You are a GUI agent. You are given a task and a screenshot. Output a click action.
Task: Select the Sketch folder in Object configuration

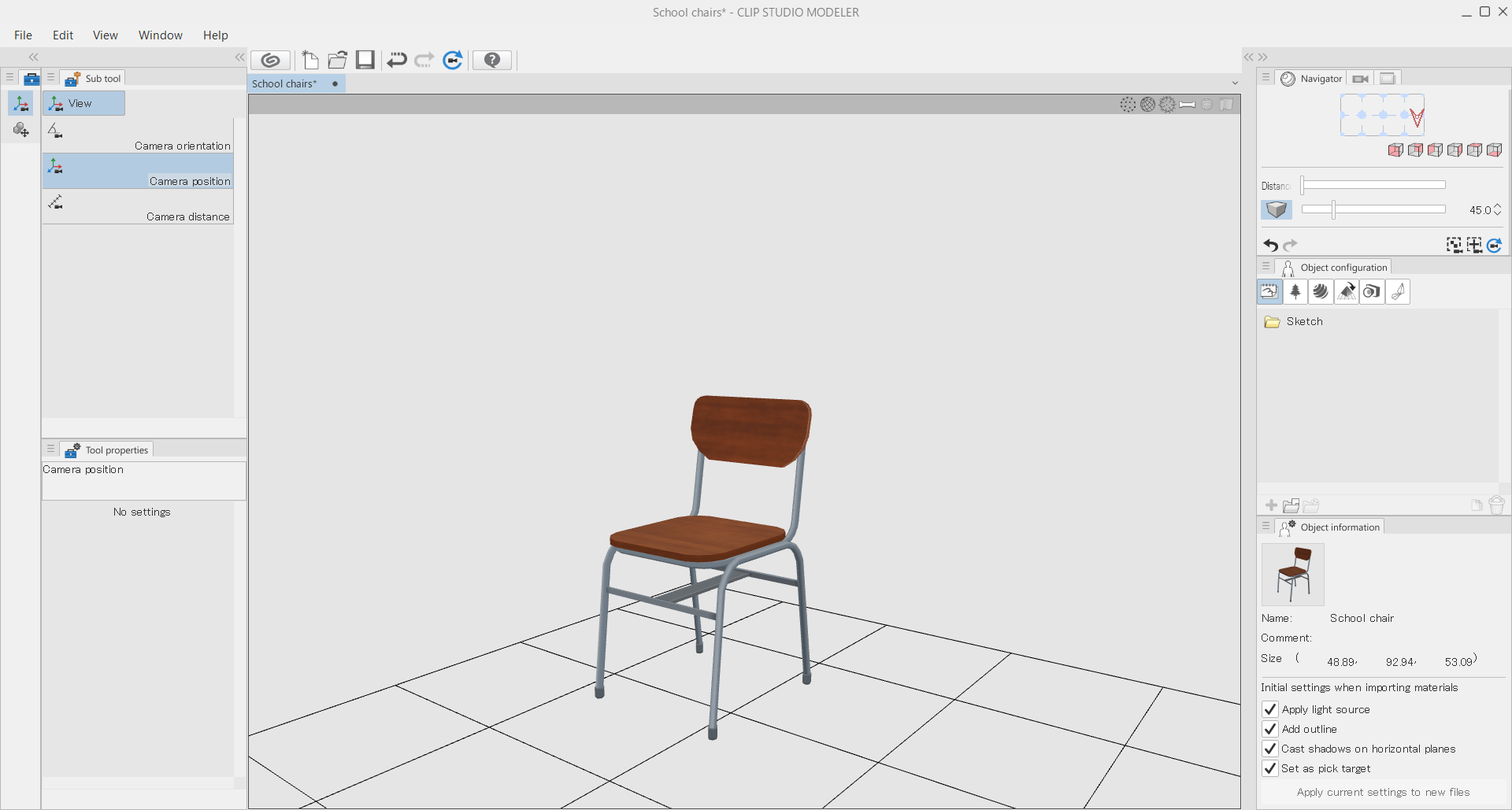1304,321
